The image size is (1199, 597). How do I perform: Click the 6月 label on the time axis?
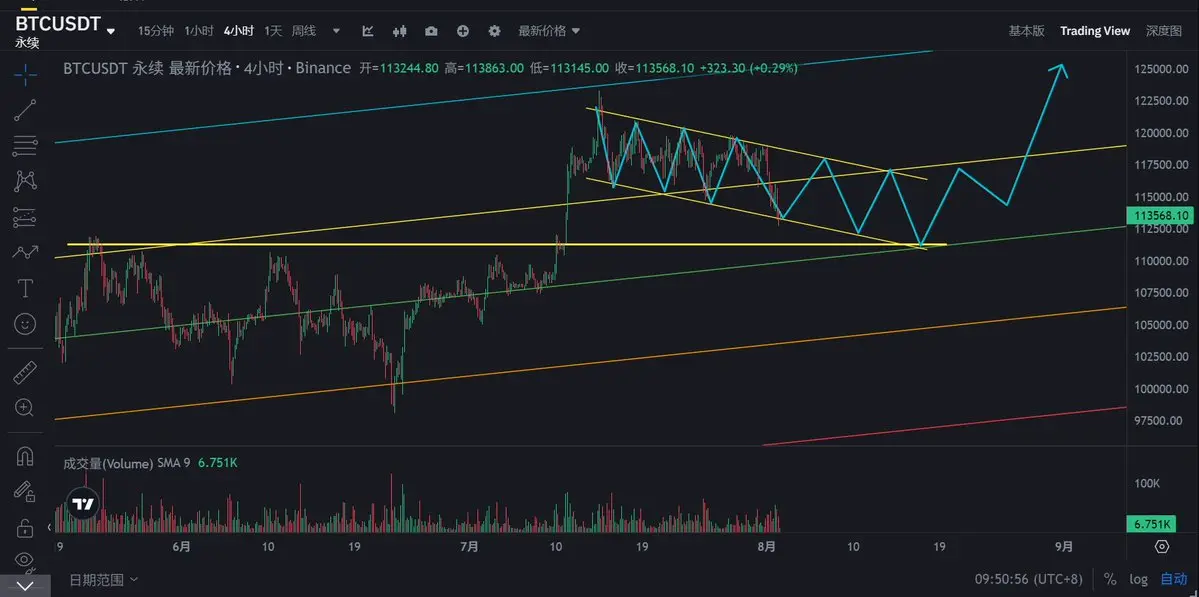(x=181, y=547)
